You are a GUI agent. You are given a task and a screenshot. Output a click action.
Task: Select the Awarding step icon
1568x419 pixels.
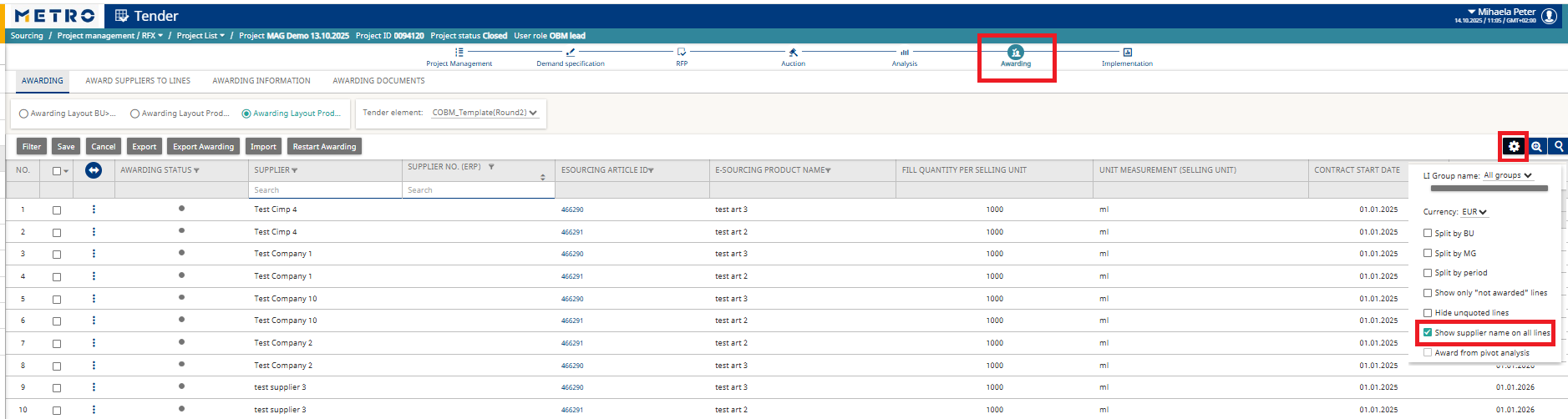(1016, 52)
